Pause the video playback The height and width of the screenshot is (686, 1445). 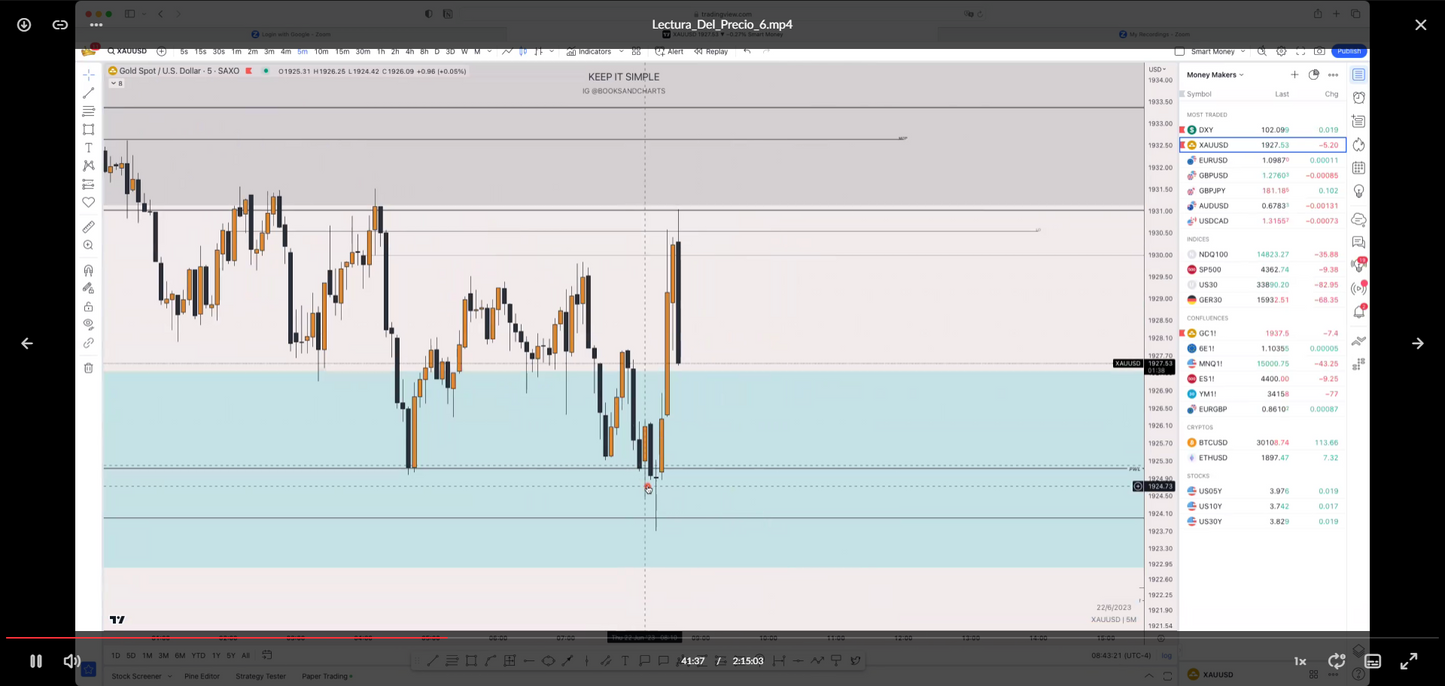coord(35,661)
